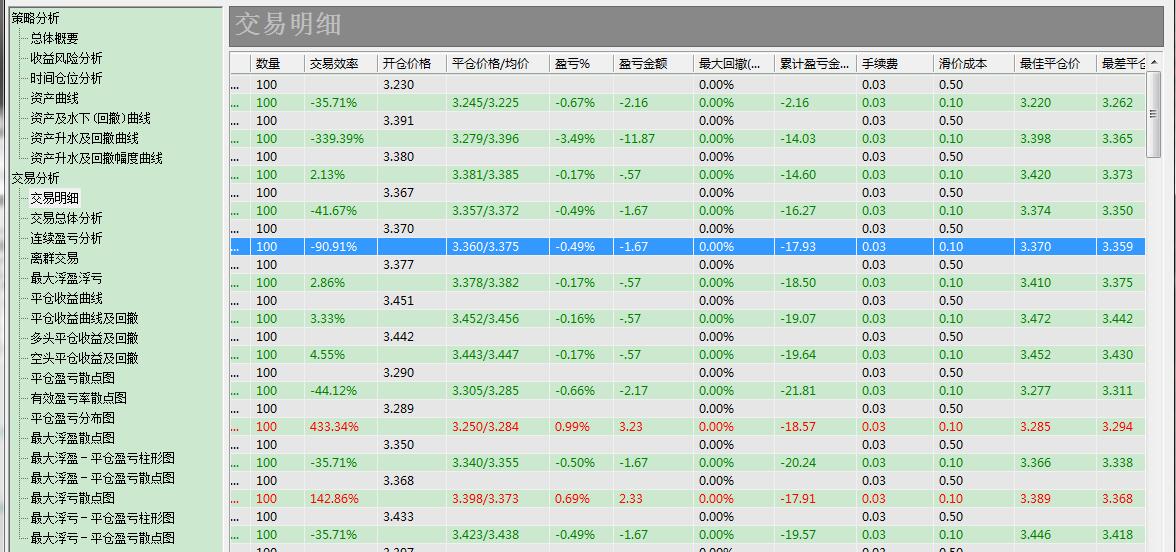Collapse the 交易分析 root node

(x=35, y=178)
